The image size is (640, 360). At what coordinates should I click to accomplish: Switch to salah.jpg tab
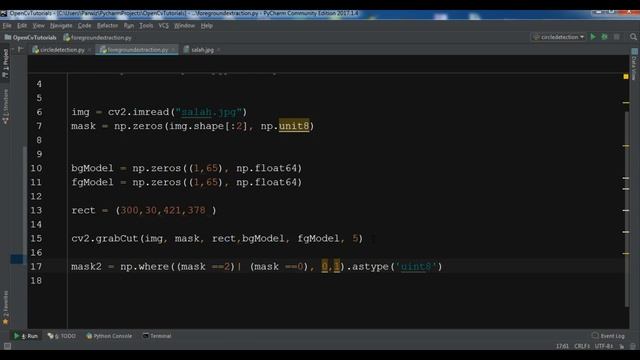click(202, 50)
